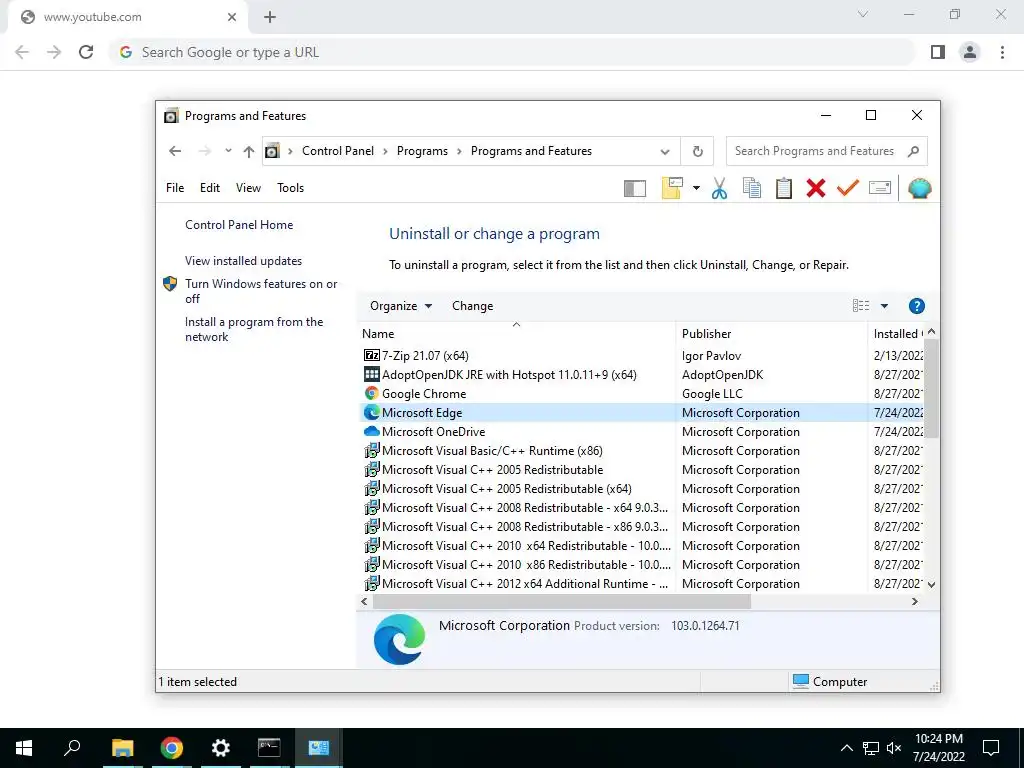Click the preview pane toolbar icon
The height and width of the screenshot is (768, 1024).
(x=635, y=189)
